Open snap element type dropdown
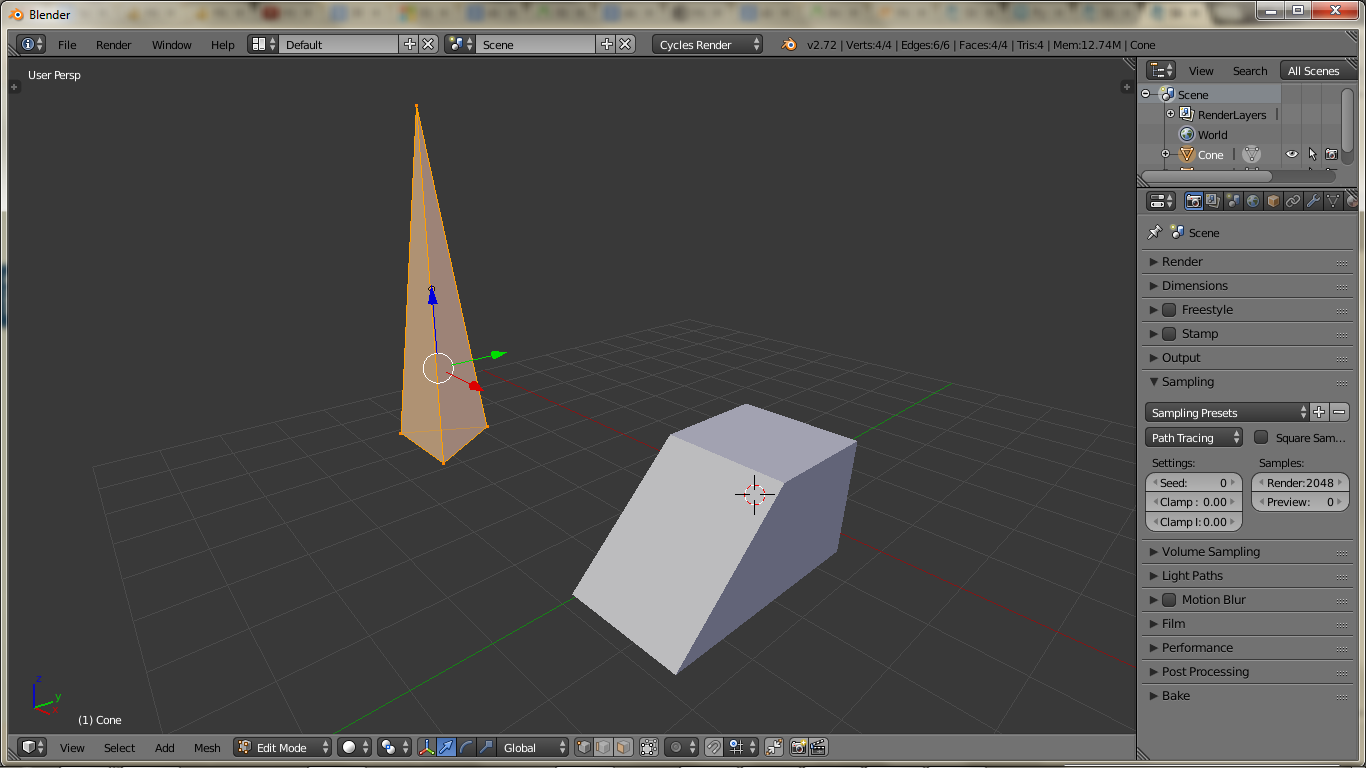Viewport: 1366px width, 768px height. coord(742,747)
